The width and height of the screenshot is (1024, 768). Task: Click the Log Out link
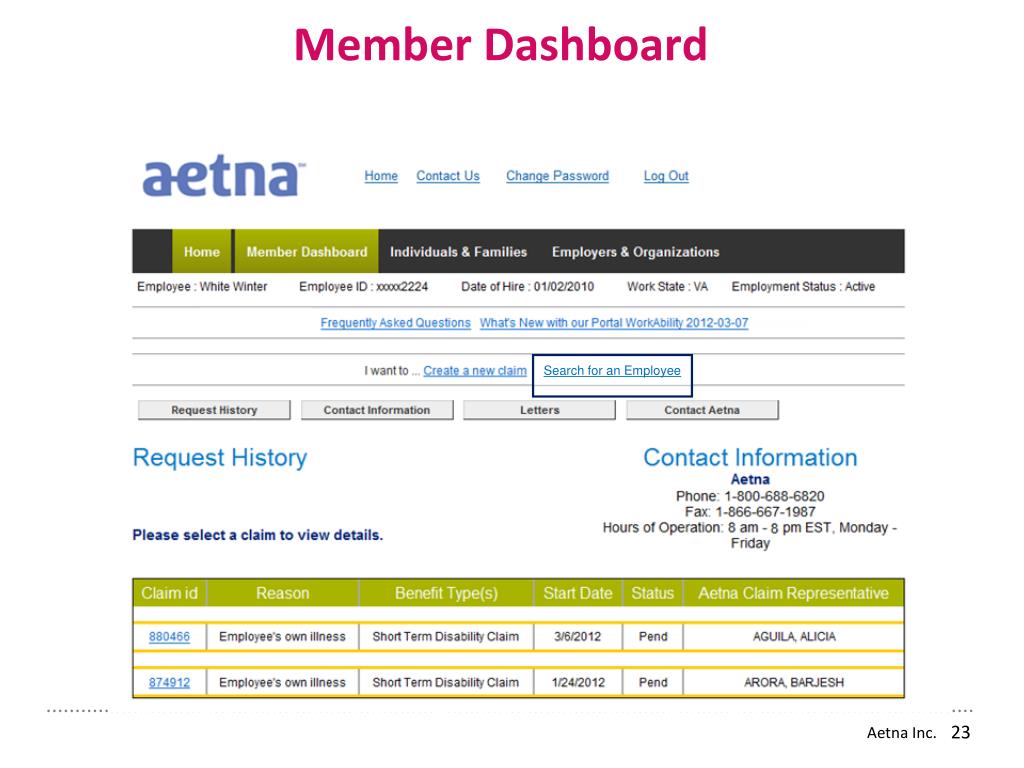666,176
